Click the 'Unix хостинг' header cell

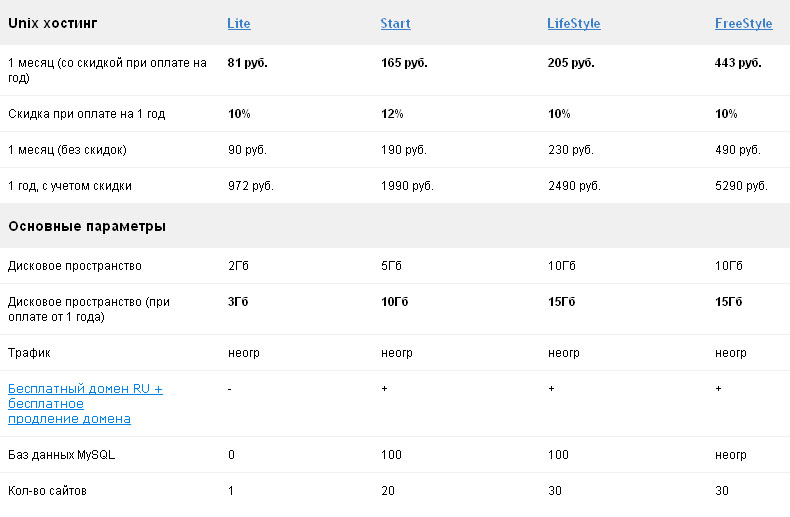tap(53, 23)
